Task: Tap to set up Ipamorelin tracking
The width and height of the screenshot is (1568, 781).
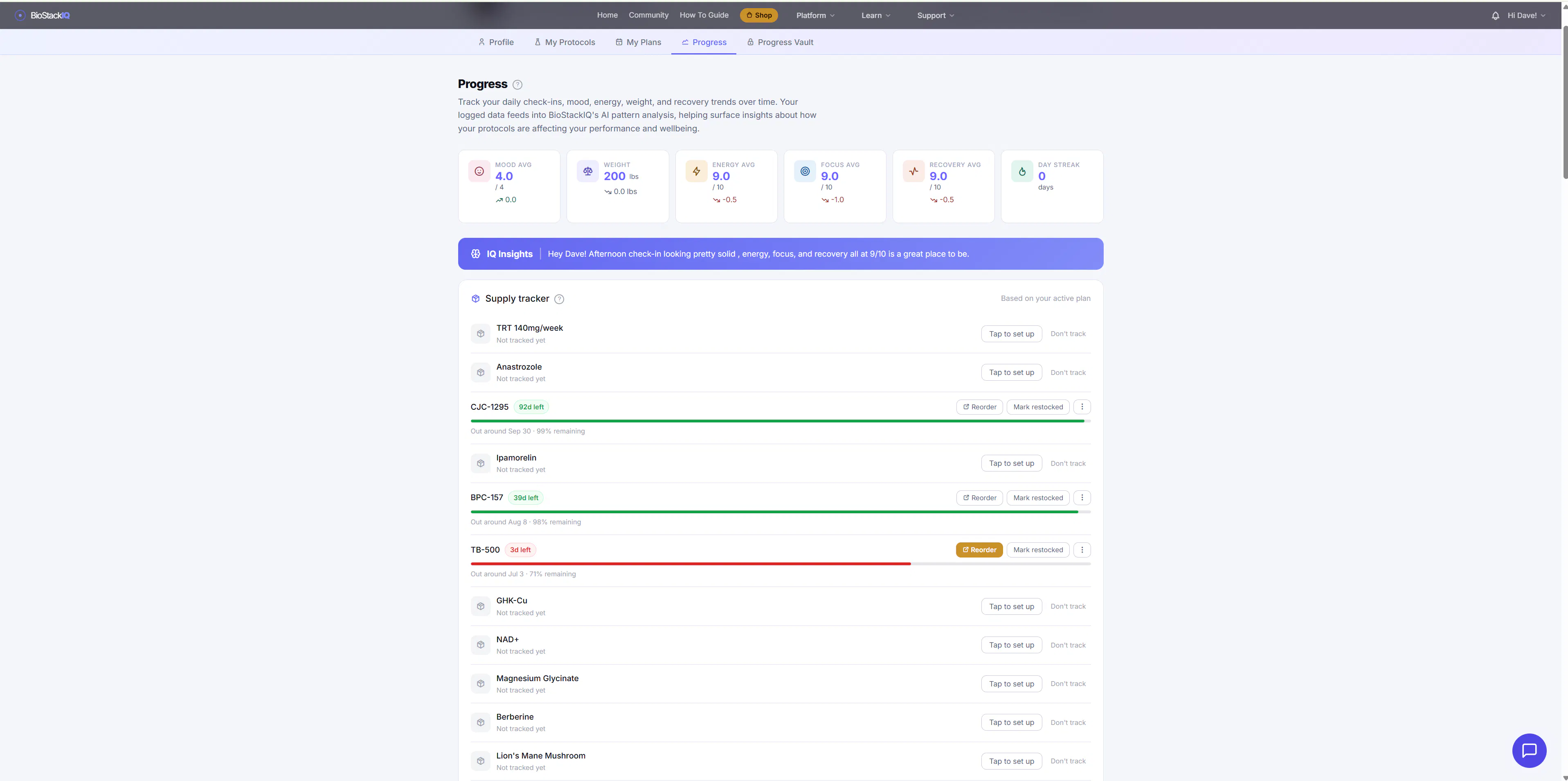Action: 1011,464
